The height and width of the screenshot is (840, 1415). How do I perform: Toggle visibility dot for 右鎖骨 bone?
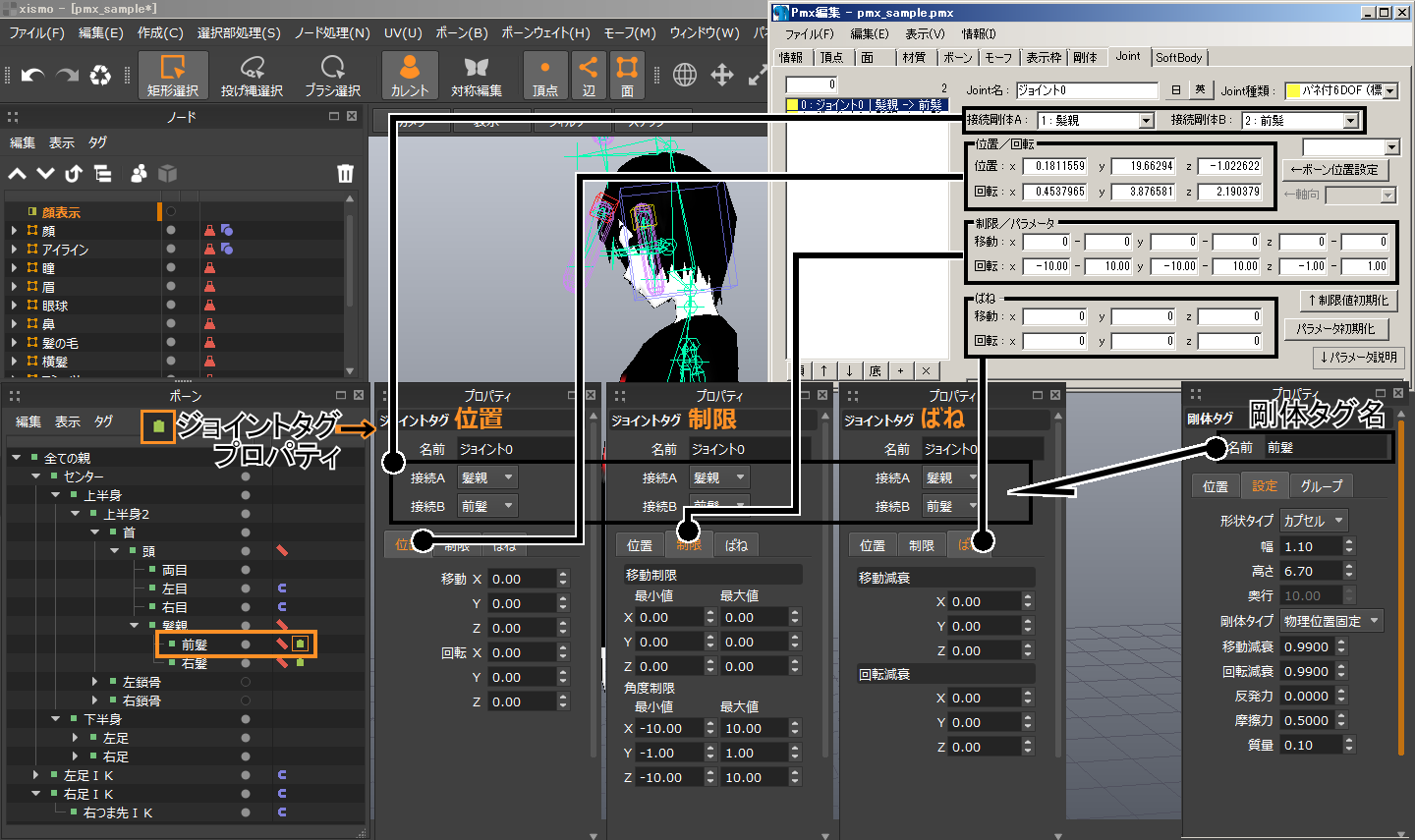click(246, 700)
